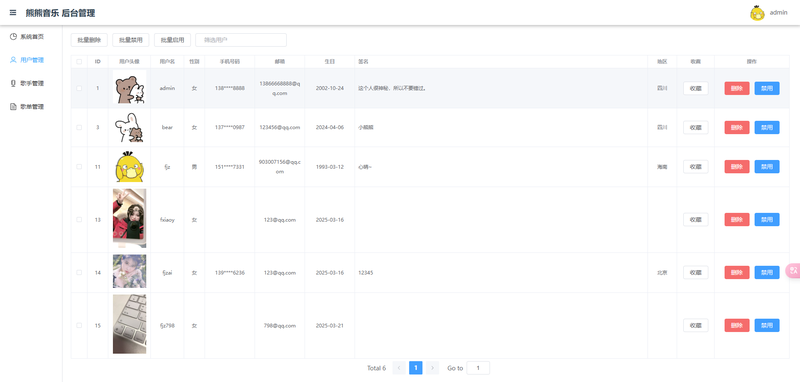Tick the checkbox for user admin row
Viewport: 800px width, 382px height.
pos(79,88)
